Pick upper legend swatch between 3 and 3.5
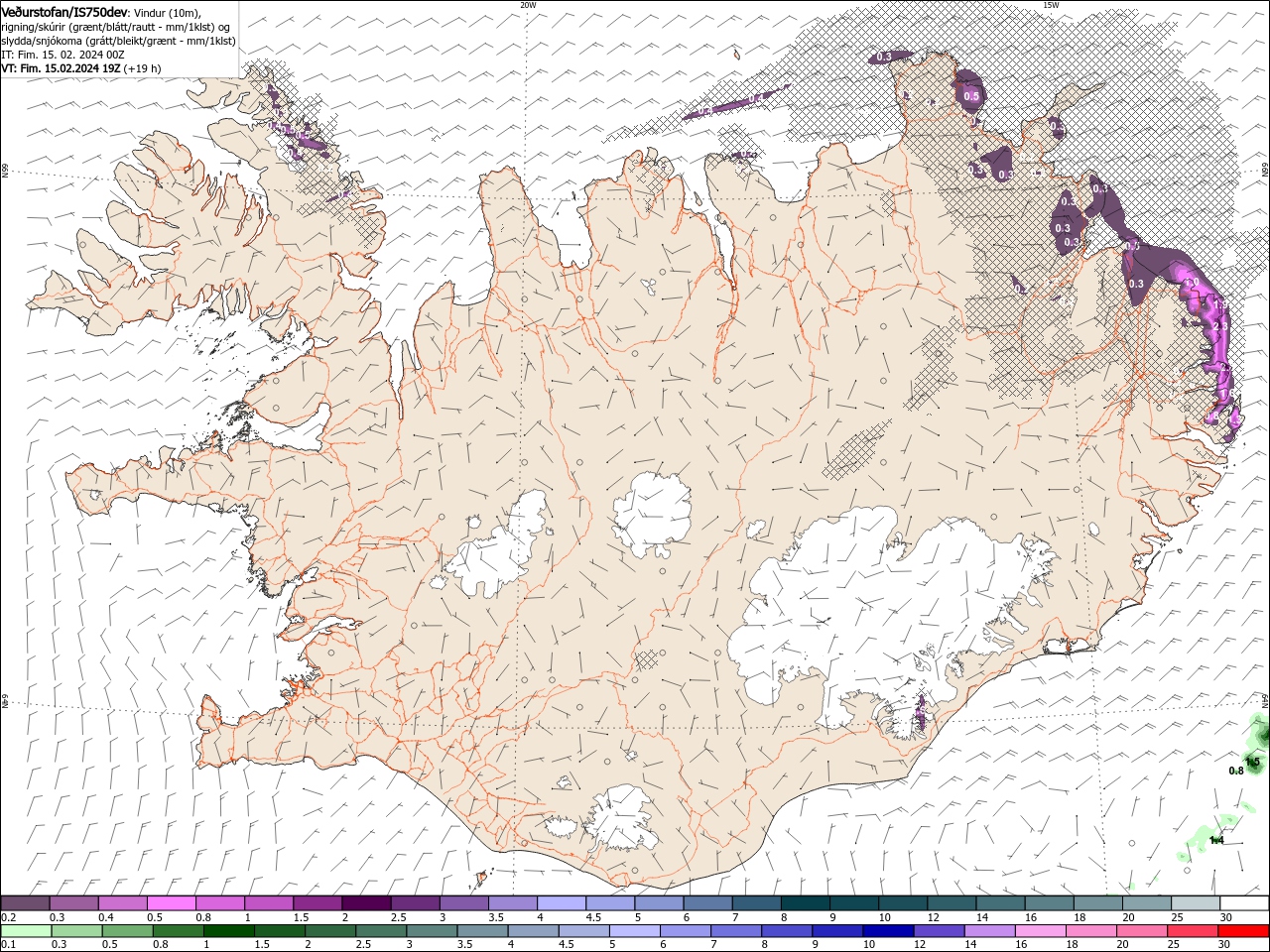Viewport: 1270px width, 952px height. click(463, 903)
